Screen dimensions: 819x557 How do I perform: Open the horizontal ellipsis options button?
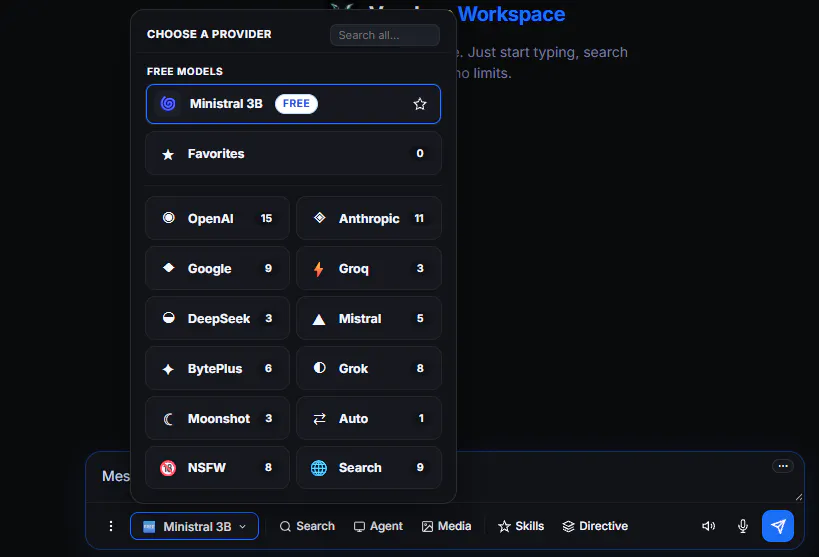pyautogui.click(x=782, y=466)
